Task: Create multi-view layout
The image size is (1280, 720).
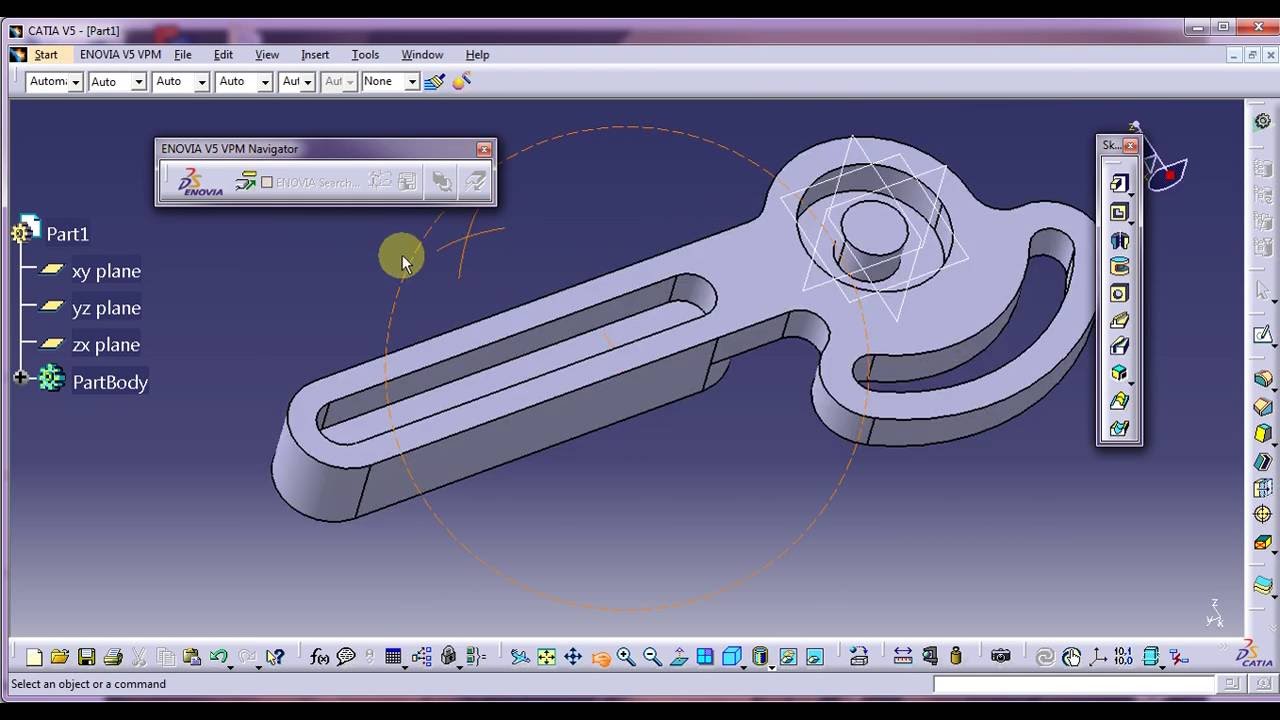Action: [705, 657]
